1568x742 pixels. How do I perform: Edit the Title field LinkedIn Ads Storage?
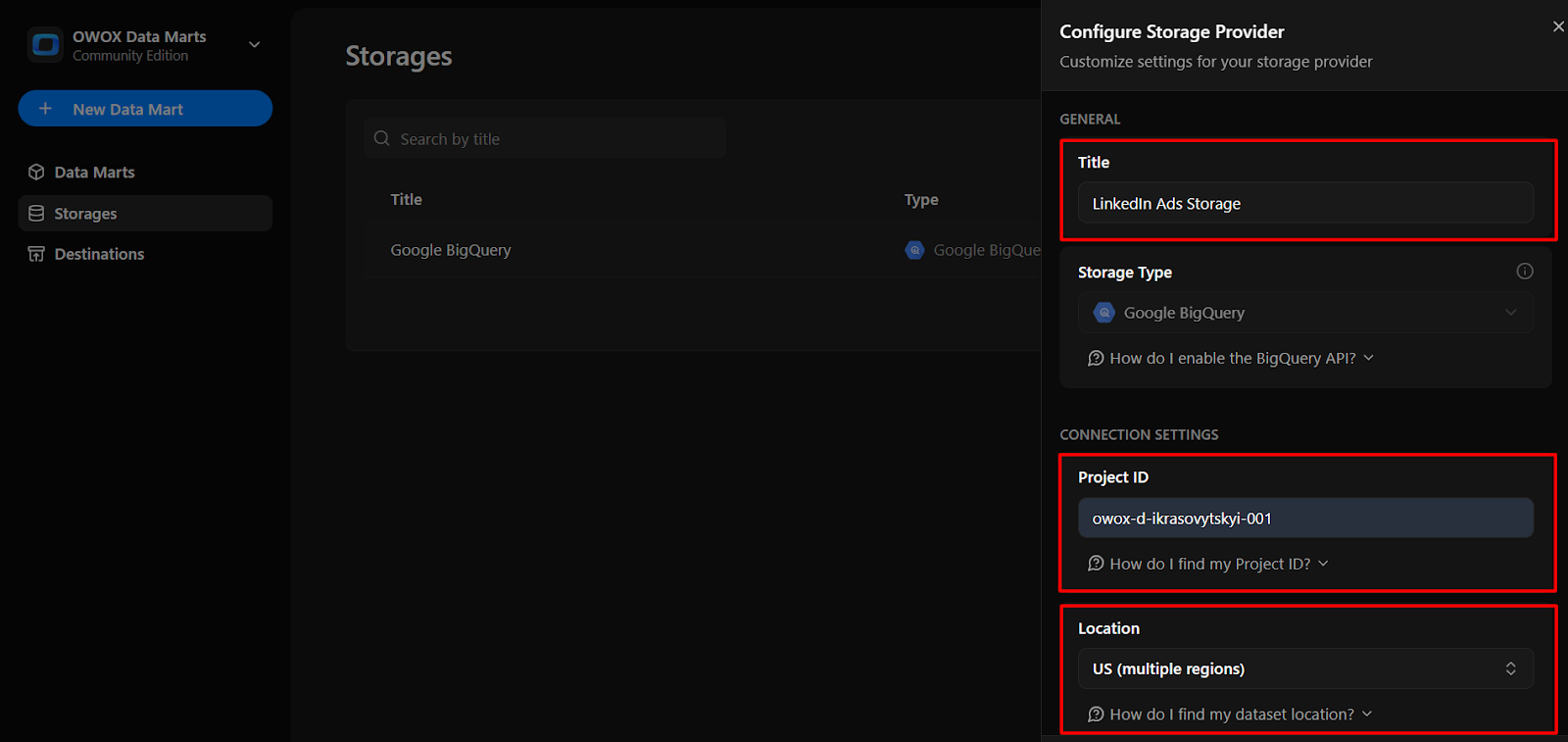tap(1305, 203)
